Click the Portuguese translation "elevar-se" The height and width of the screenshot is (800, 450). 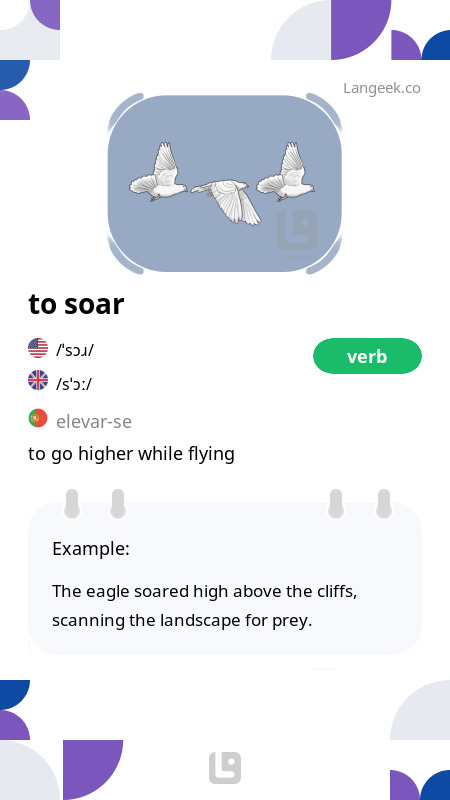tap(94, 422)
